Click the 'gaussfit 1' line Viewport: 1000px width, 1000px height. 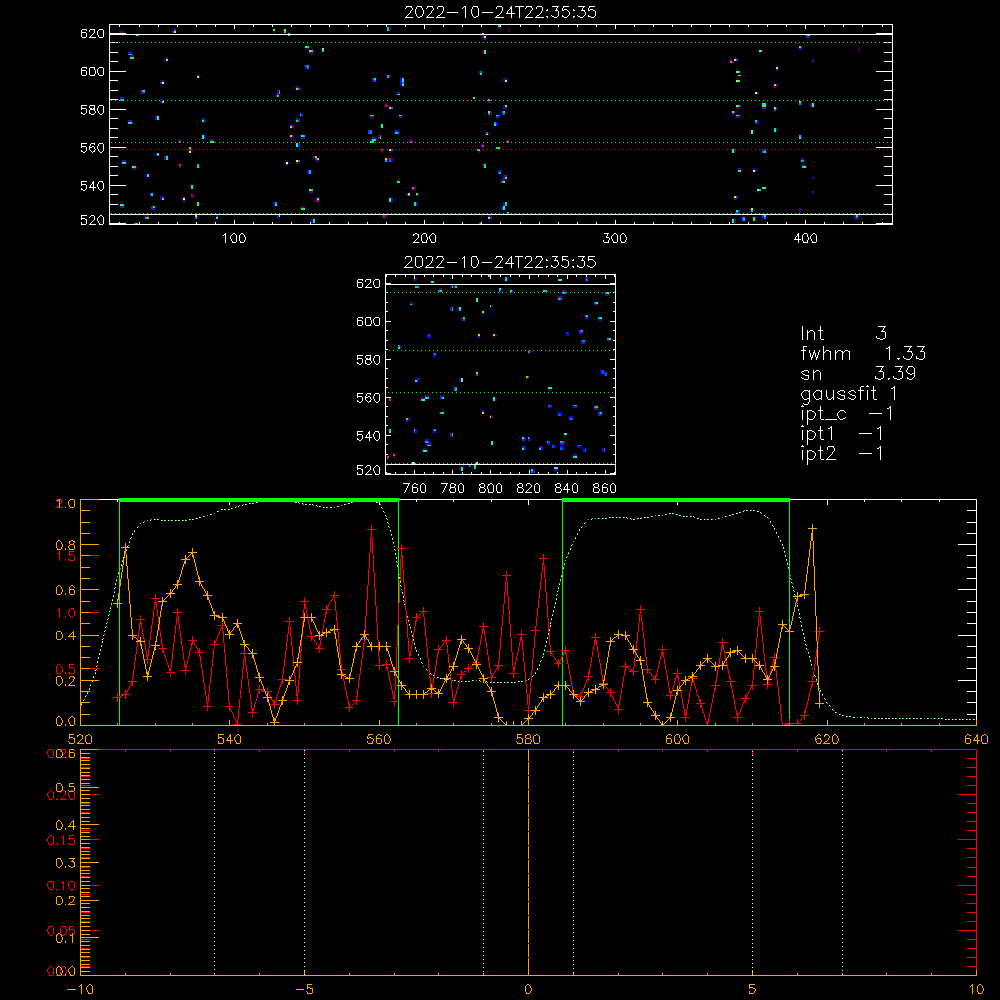tap(849, 393)
